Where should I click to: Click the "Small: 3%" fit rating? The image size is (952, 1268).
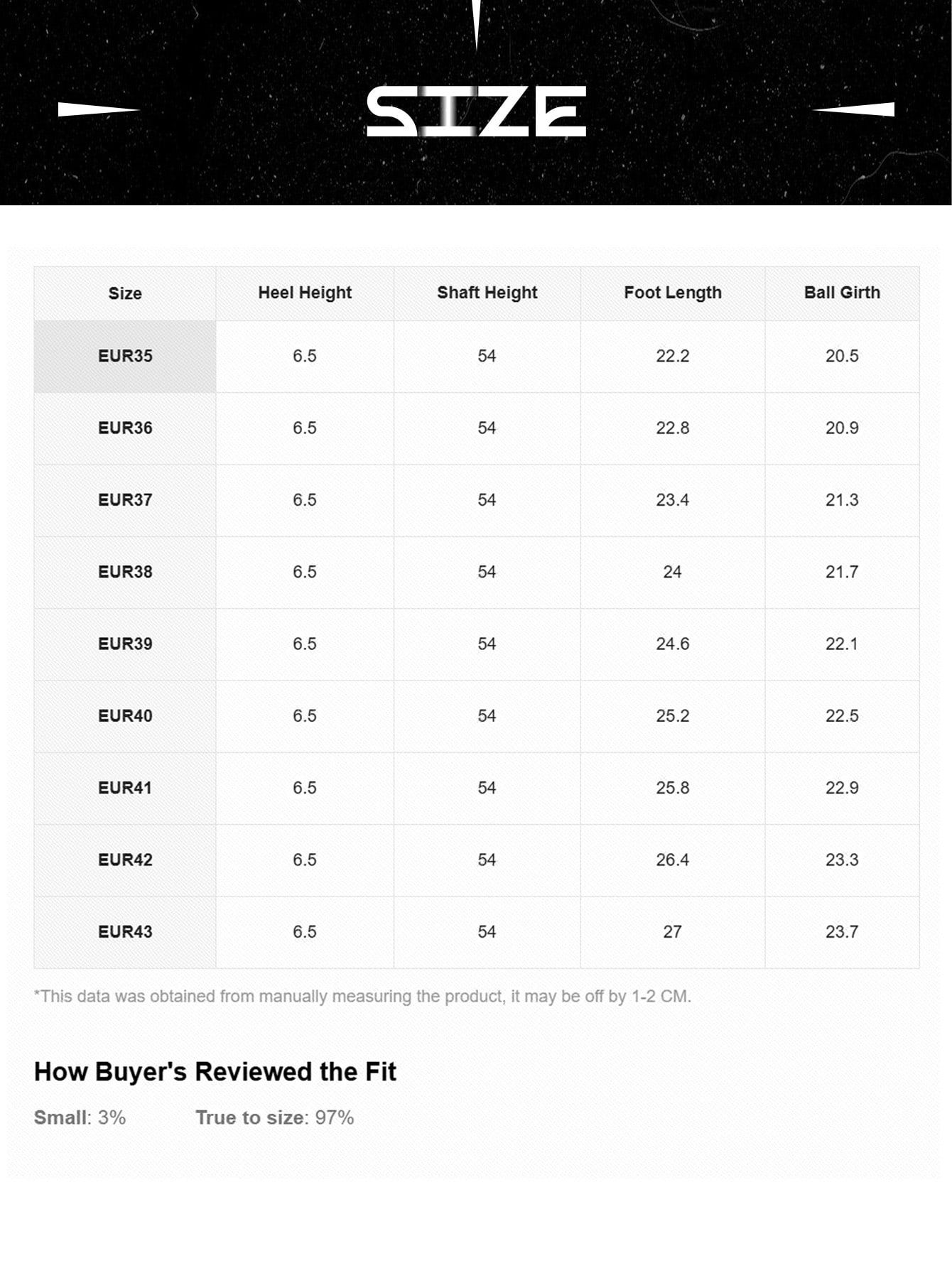(x=80, y=1117)
